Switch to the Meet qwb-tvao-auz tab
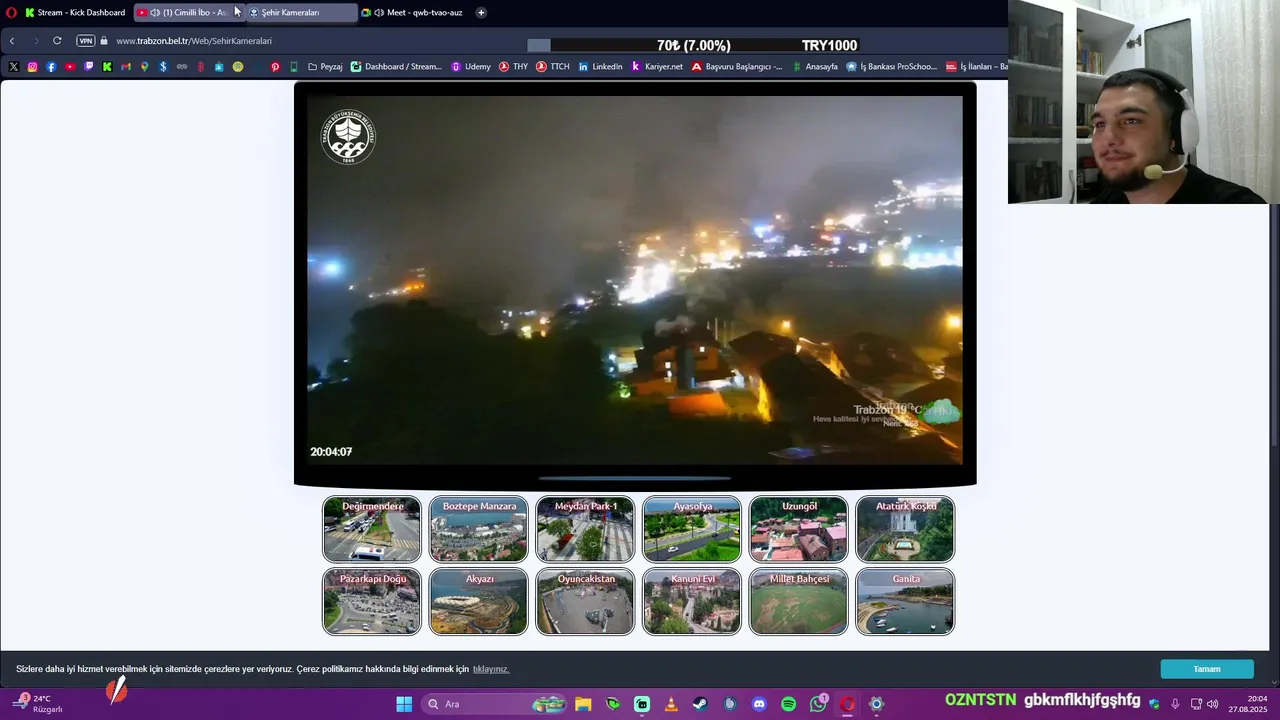 (414, 13)
